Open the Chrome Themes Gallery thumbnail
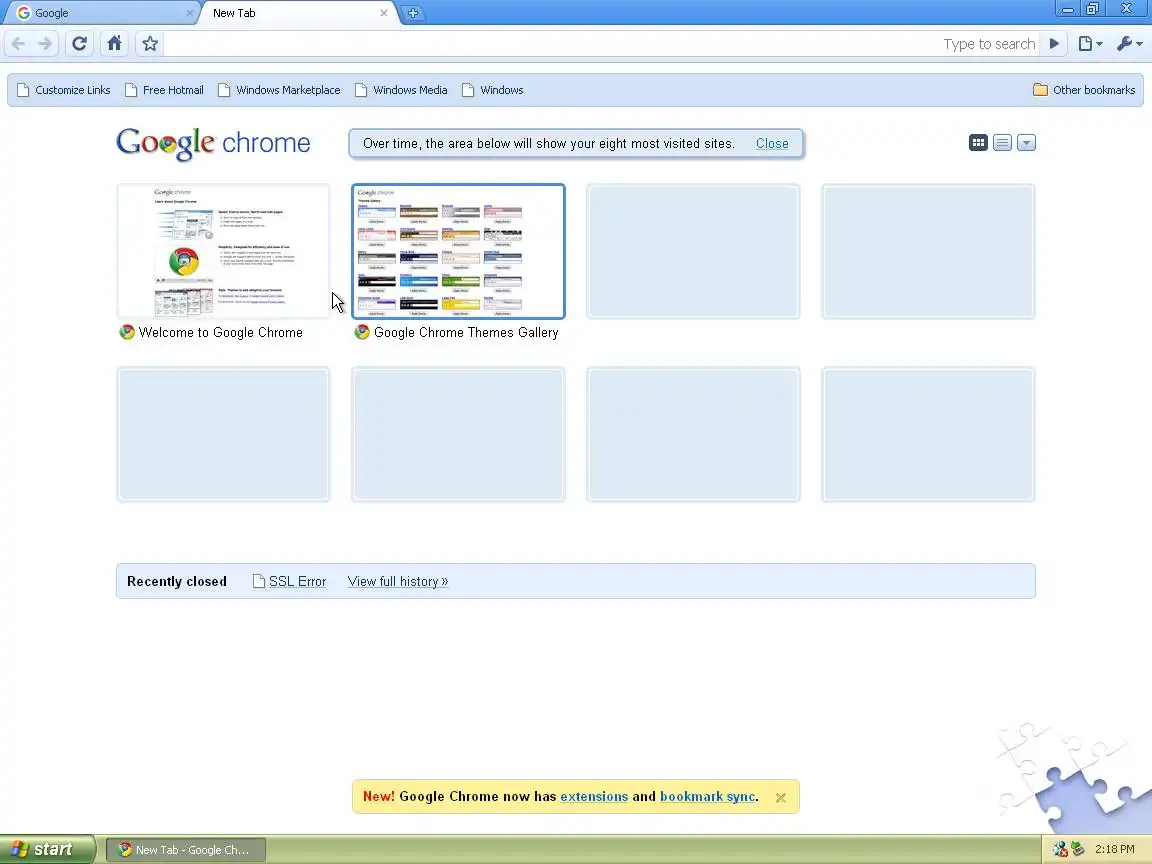 [x=458, y=251]
